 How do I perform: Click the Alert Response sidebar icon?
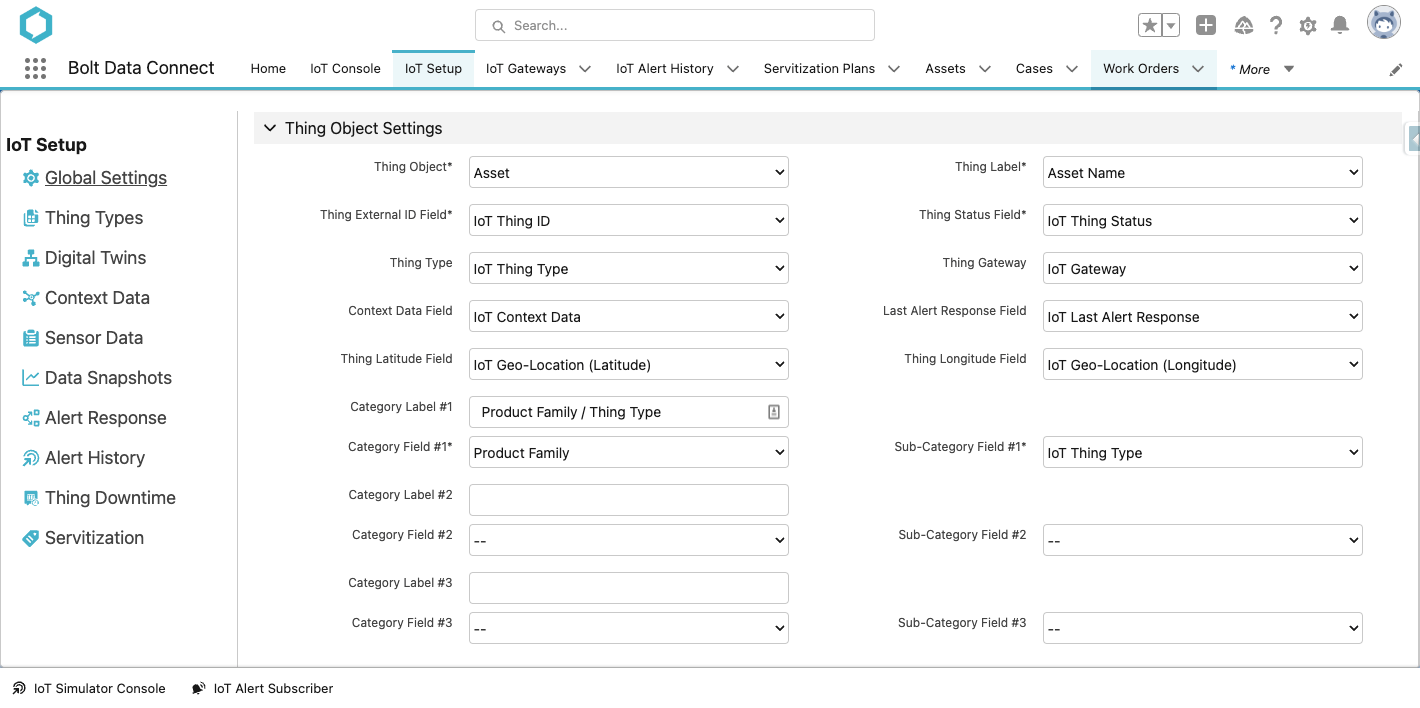(x=31, y=418)
